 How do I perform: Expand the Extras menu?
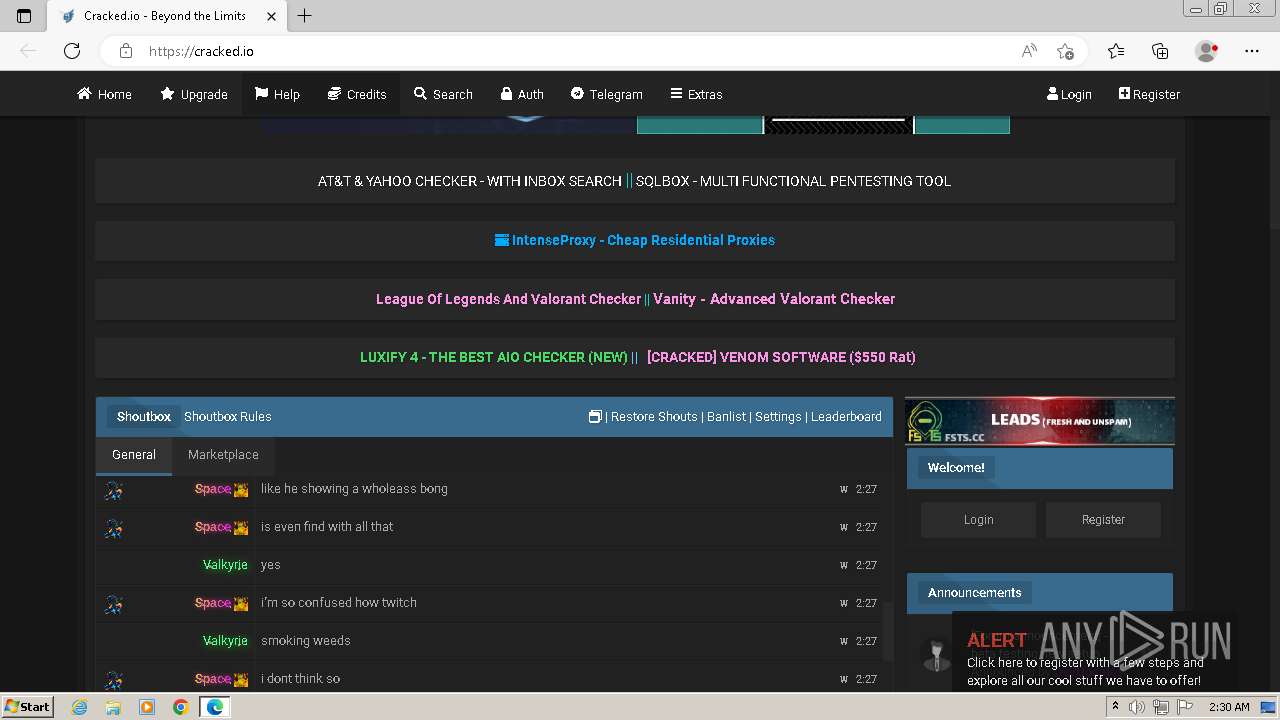click(696, 94)
